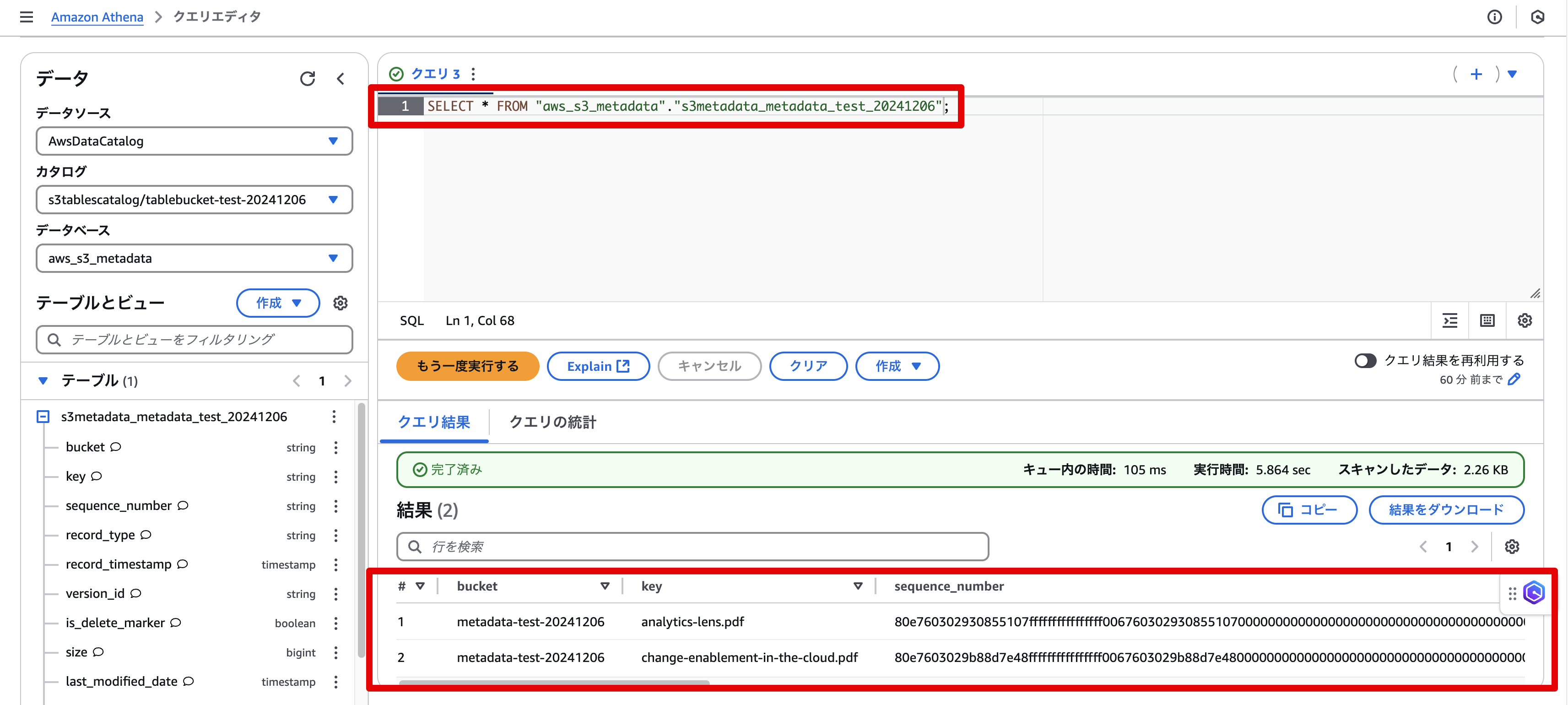This screenshot has height=705, width=1568.
Task: Click the format query indent icon
Action: pos(1450,321)
